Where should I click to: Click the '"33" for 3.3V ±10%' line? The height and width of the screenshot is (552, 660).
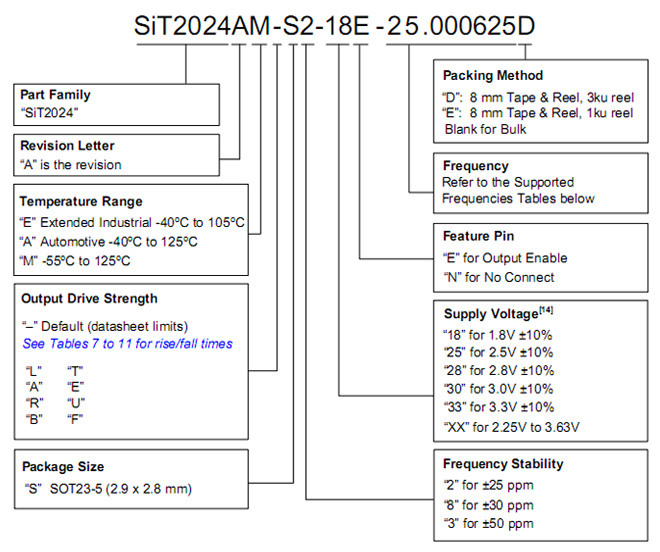click(x=499, y=407)
